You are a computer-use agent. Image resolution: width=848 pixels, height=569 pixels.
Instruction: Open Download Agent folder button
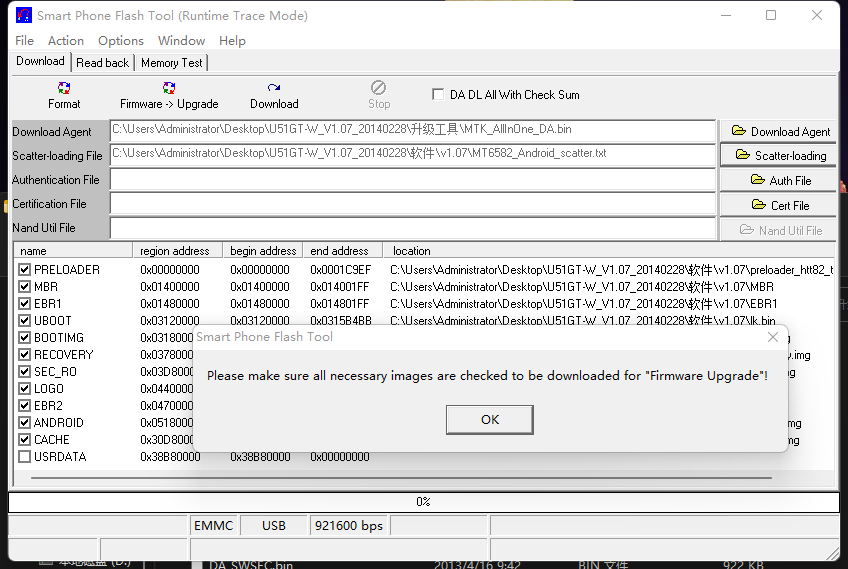click(x=779, y=131)
